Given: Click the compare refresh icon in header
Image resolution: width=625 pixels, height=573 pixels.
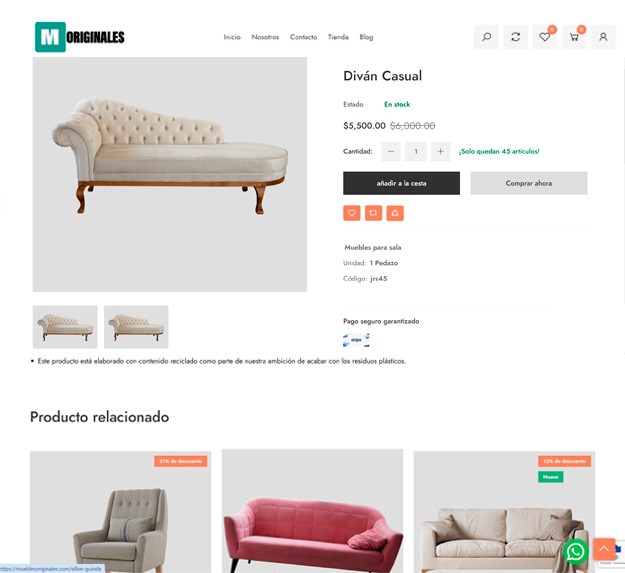Looking at the screenshot, I should pos(515,37).
